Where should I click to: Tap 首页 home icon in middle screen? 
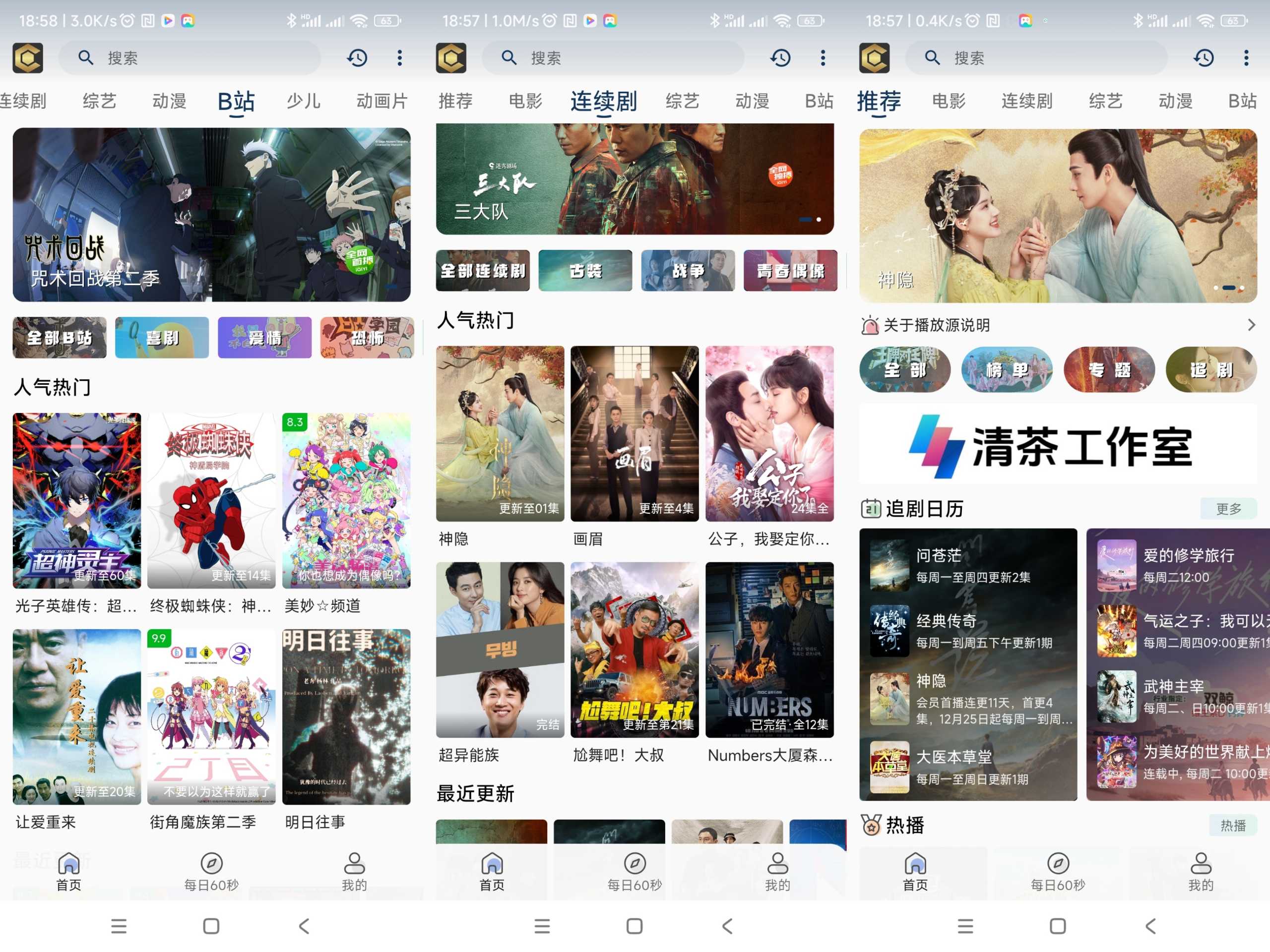pyautogui.click(x=492, y=863)
